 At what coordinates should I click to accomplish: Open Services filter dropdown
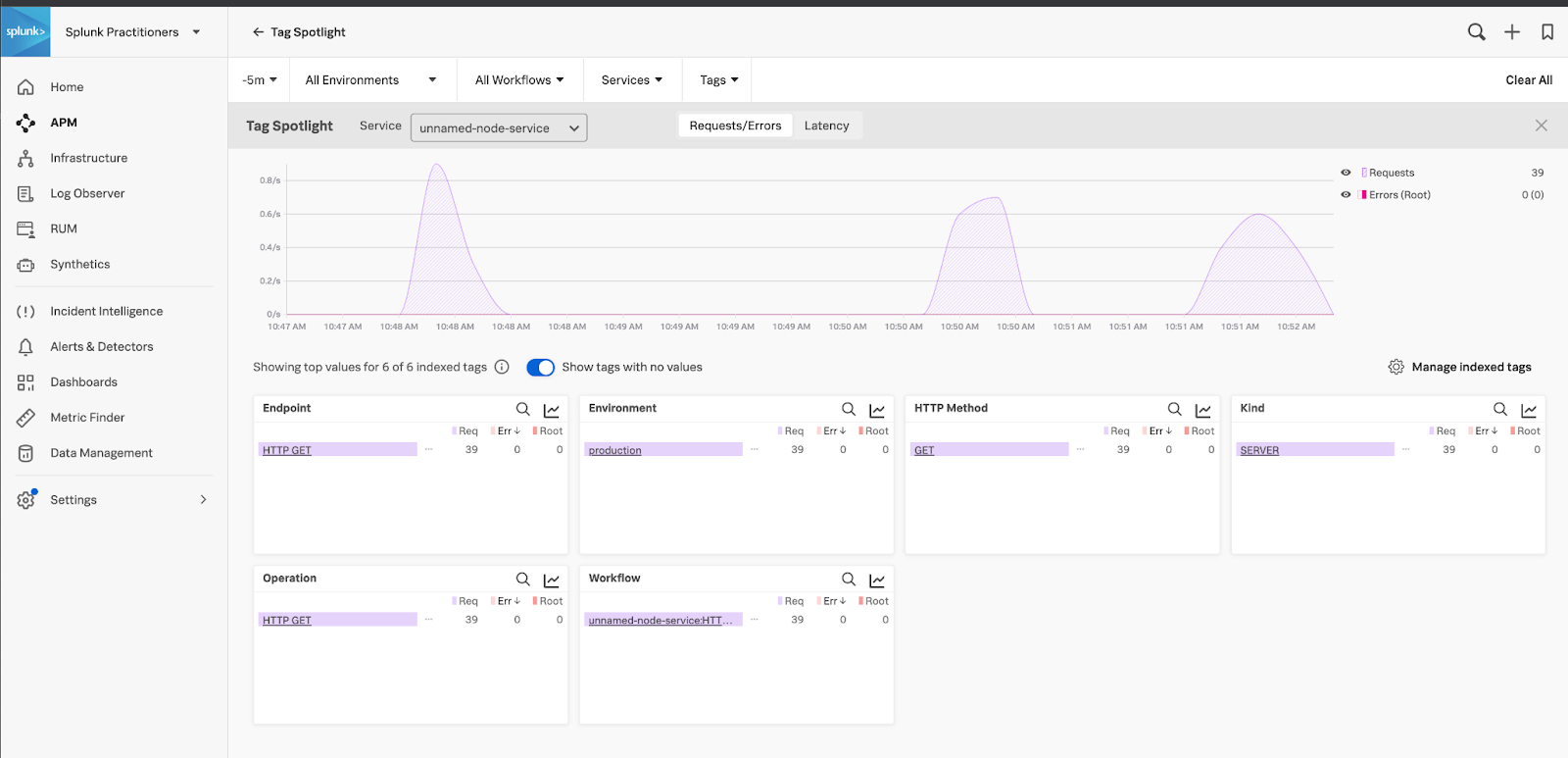632,80
